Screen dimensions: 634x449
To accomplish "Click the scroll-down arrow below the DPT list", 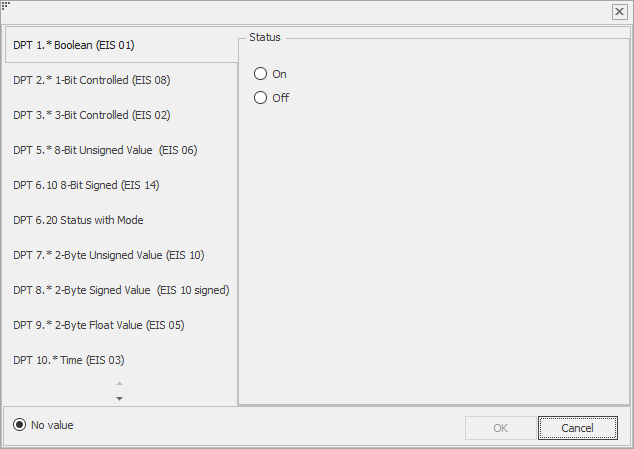I will point(119,398).
